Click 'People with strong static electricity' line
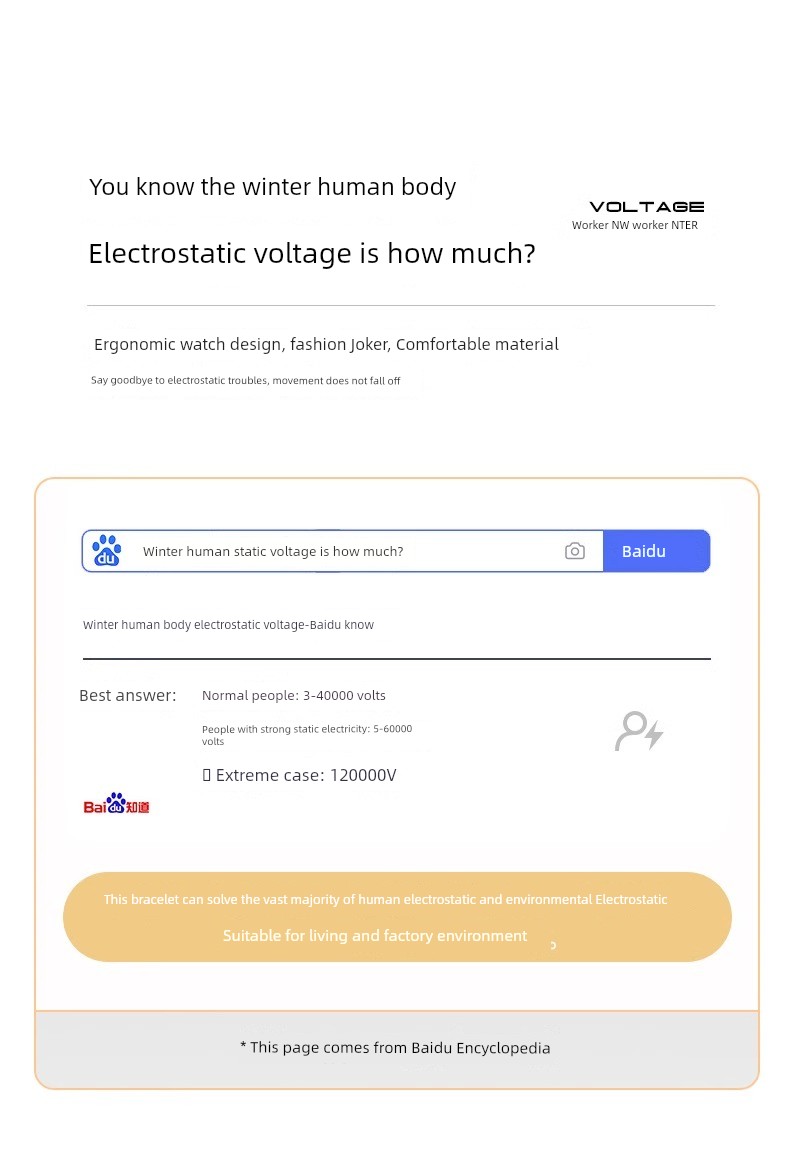This screenshot has height=1161, width=790. click(x=307, y=735)
